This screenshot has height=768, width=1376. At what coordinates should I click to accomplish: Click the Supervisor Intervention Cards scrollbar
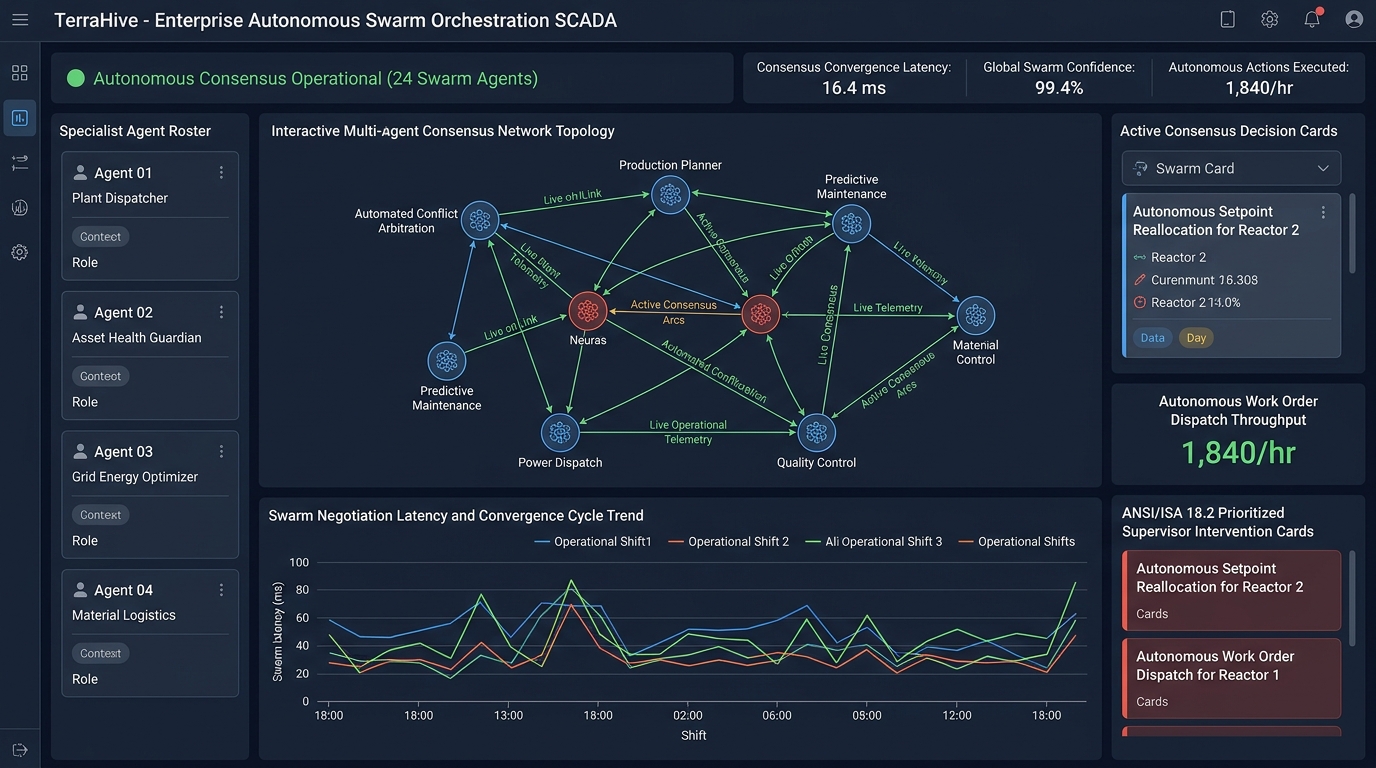click(x=1353, y=598)
